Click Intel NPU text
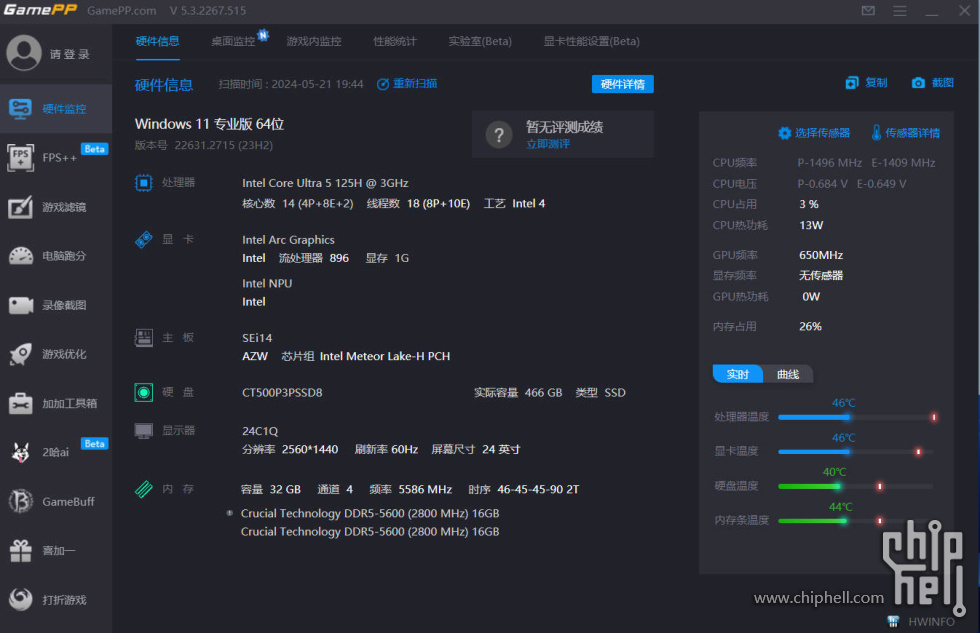Viewport: 980px width, 633px height. click(x=267, y=284)
